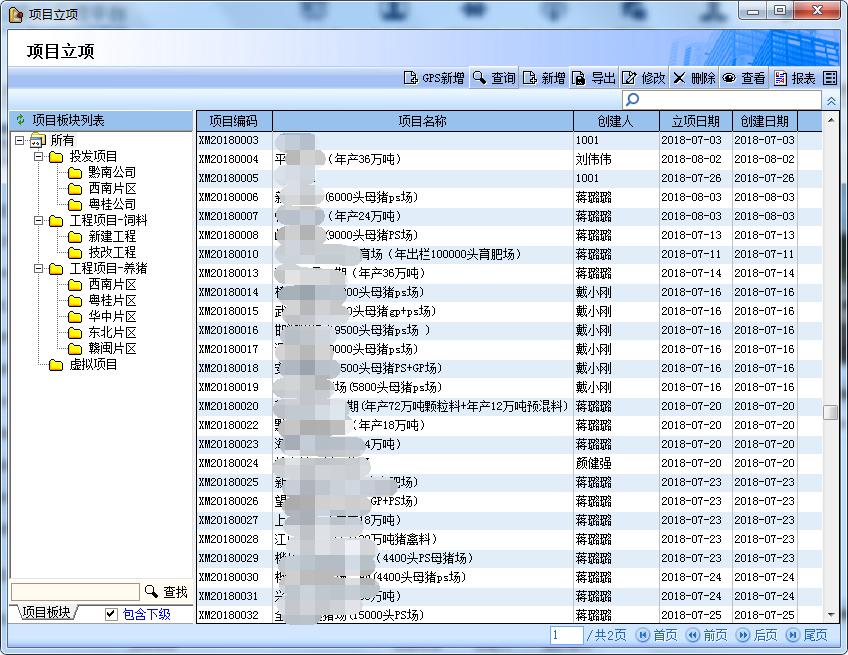Click the layout icon right of 报表
848x655 pixels.
point(830,78)
